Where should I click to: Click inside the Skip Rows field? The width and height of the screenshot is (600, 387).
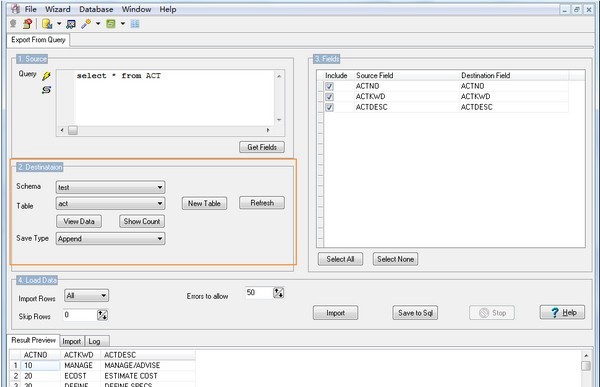point(80,315)
